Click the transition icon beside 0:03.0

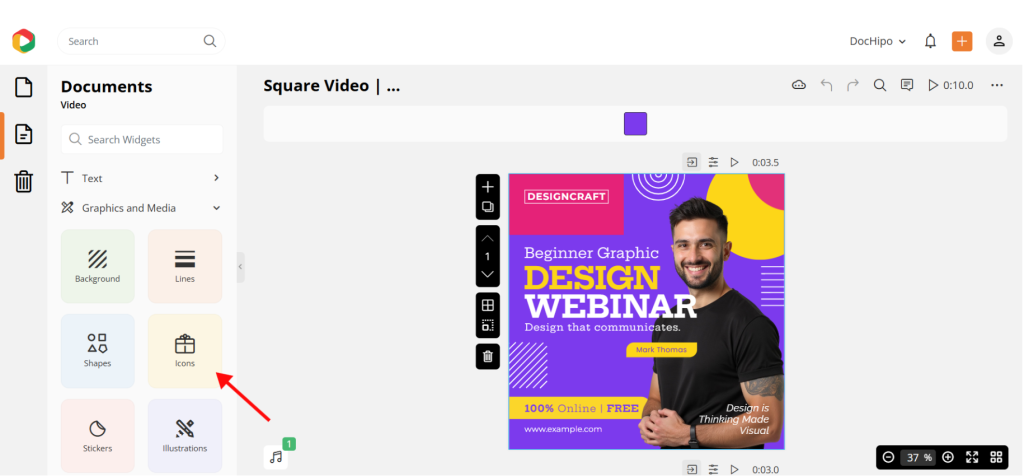tap(692, 469)
